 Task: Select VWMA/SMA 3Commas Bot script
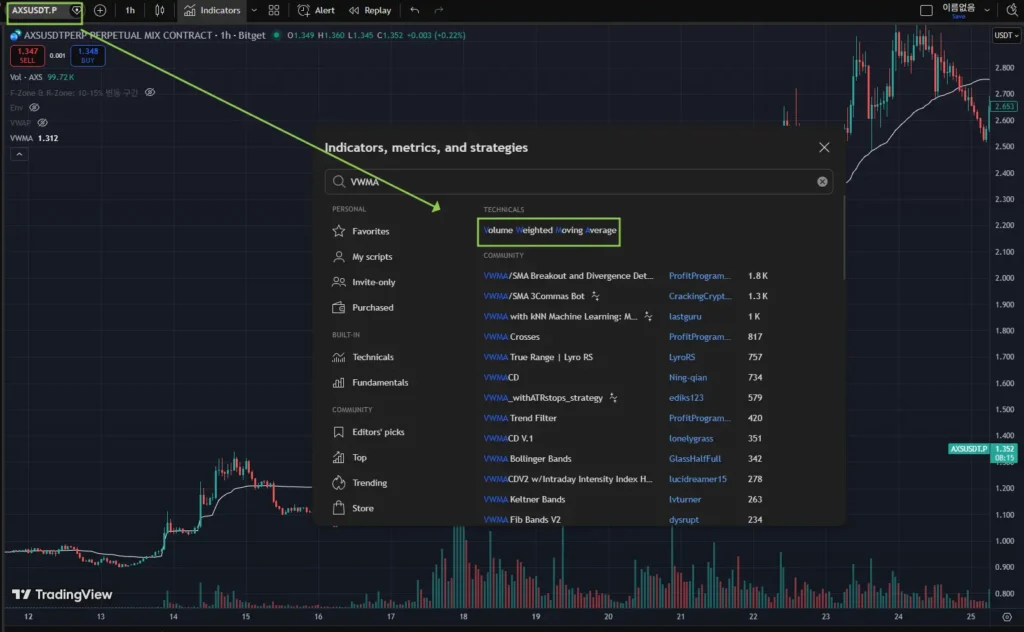[534, 296]
